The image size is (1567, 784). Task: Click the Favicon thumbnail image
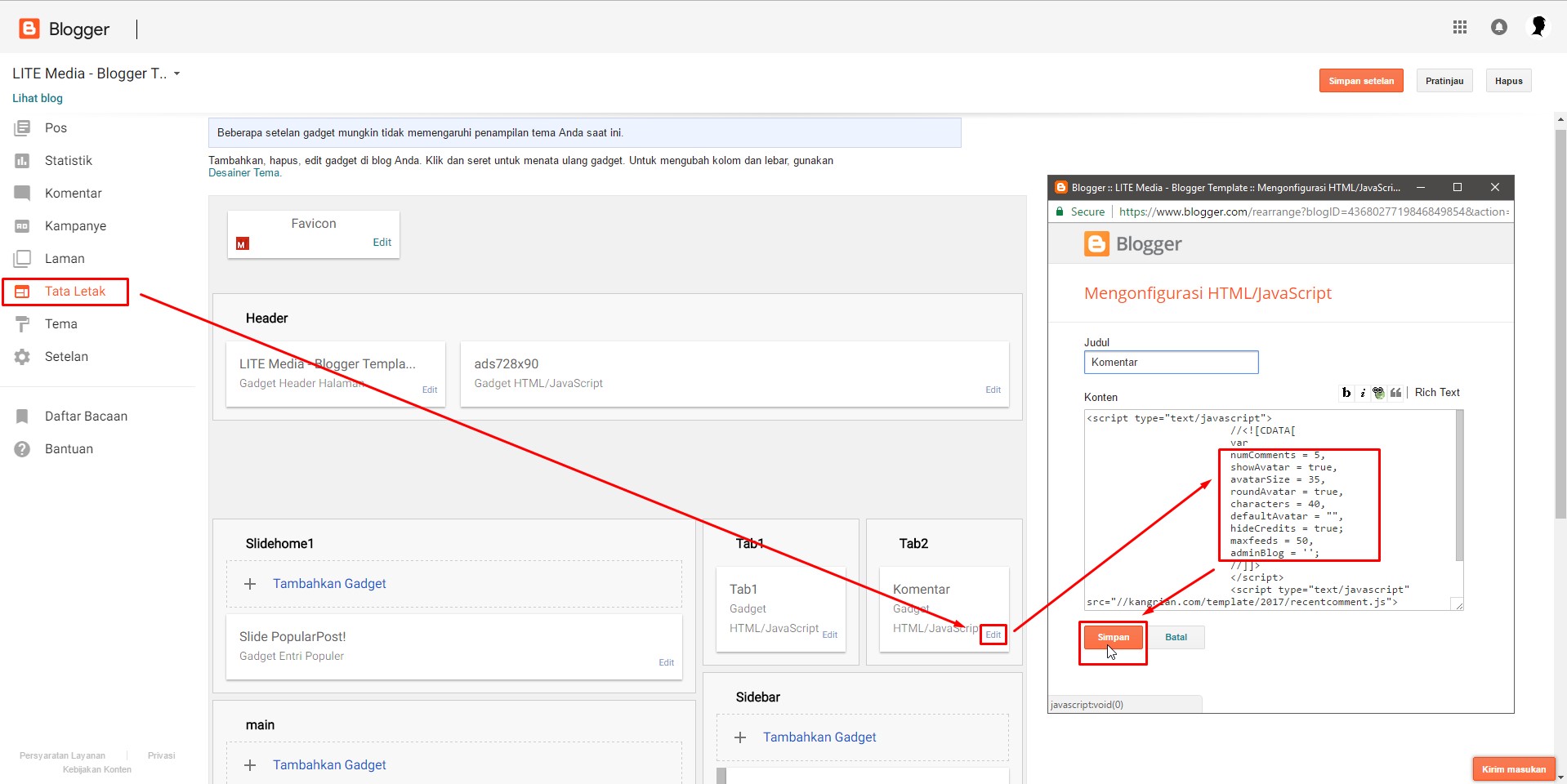tap(243, 243)
